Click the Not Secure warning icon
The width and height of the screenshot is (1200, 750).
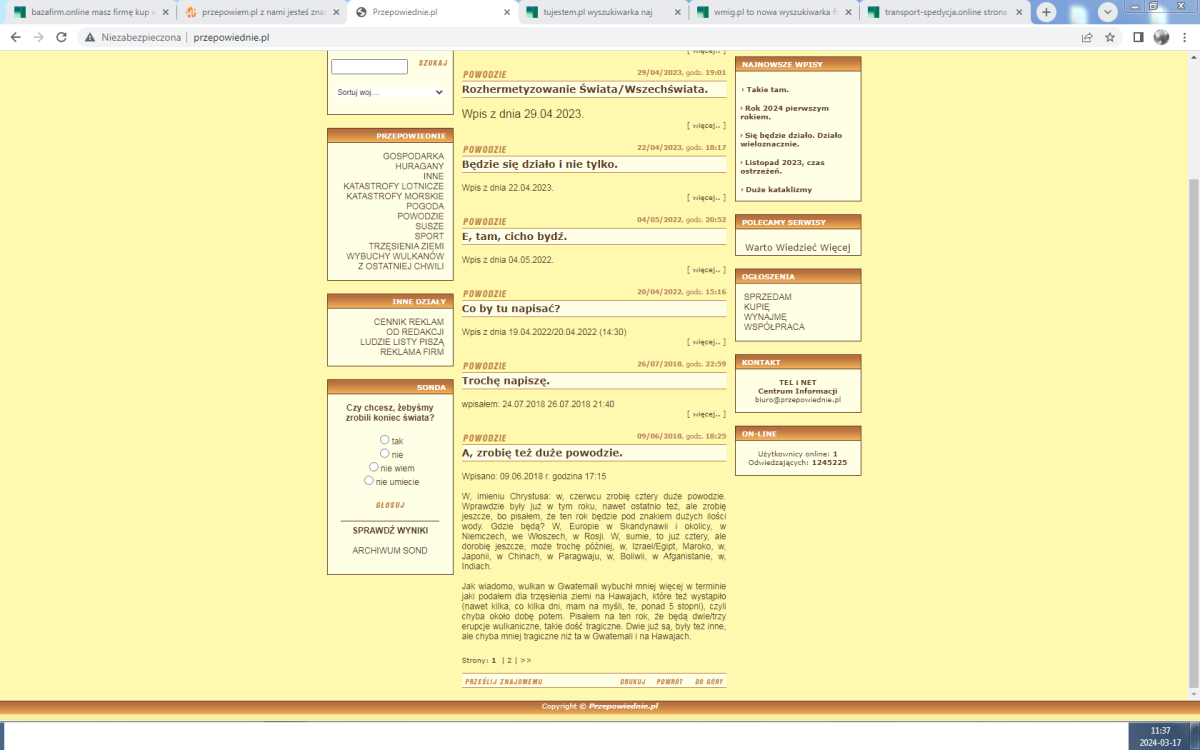click(x=90, y=37)
